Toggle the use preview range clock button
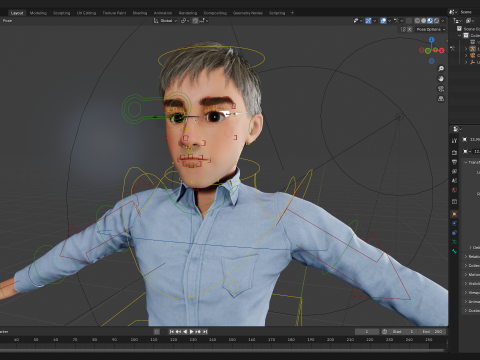Screen dimensions: 480x360 [385, 332]
